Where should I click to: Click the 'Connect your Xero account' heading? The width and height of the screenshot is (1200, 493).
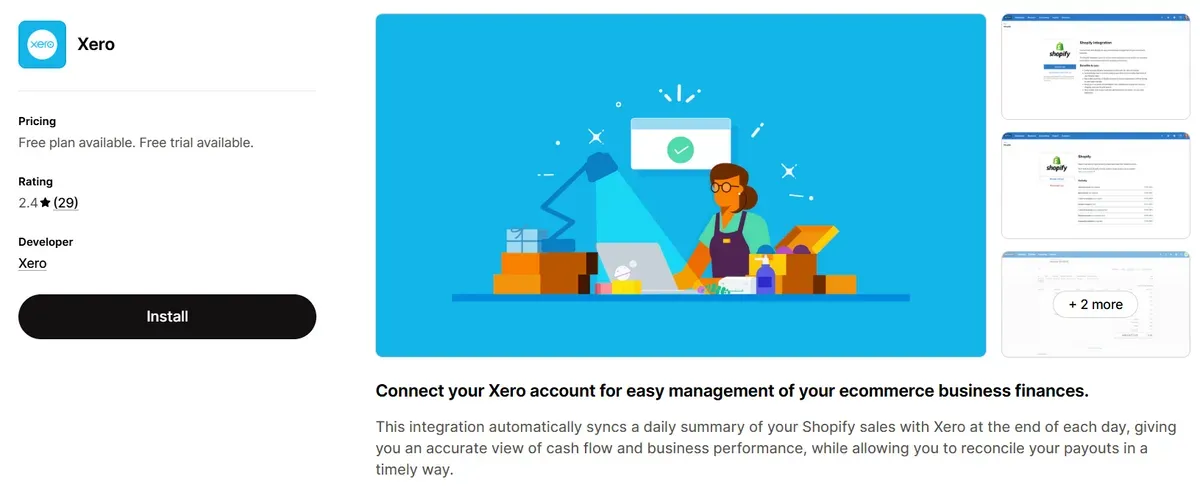[x=731, y=390]
